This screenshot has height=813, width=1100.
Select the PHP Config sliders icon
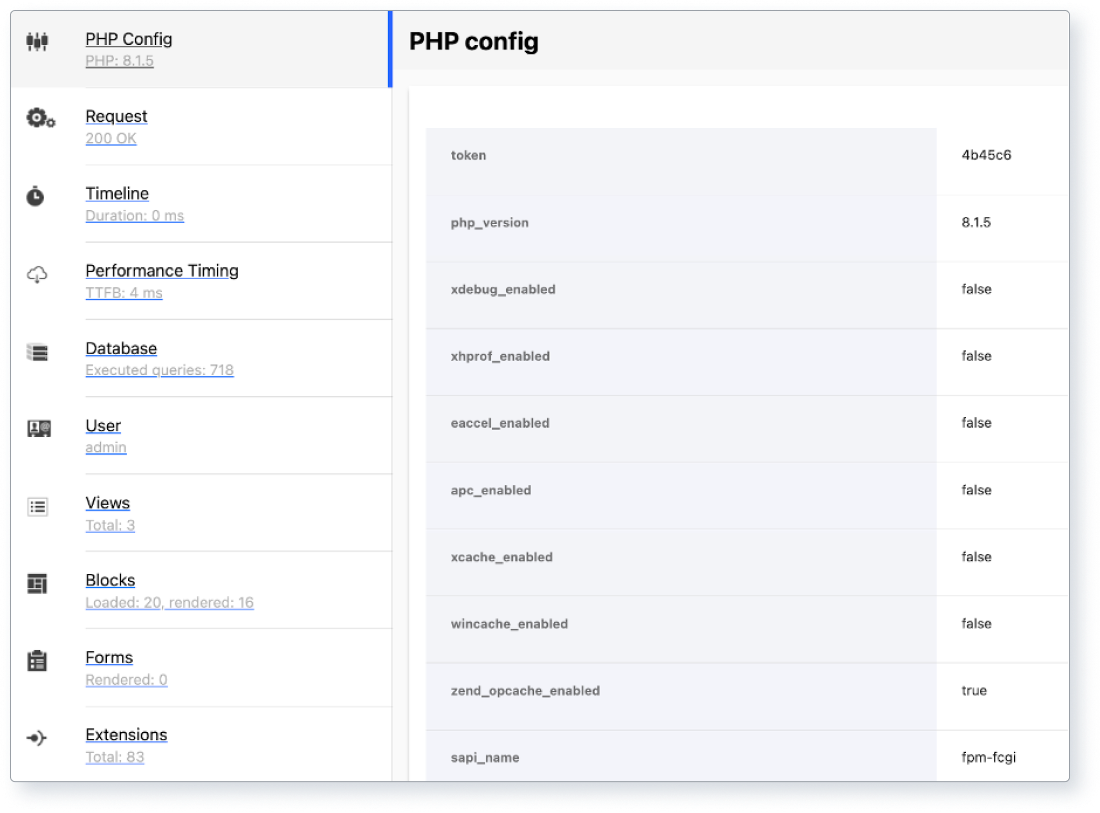pyautogui.click(x=36, y=42)
